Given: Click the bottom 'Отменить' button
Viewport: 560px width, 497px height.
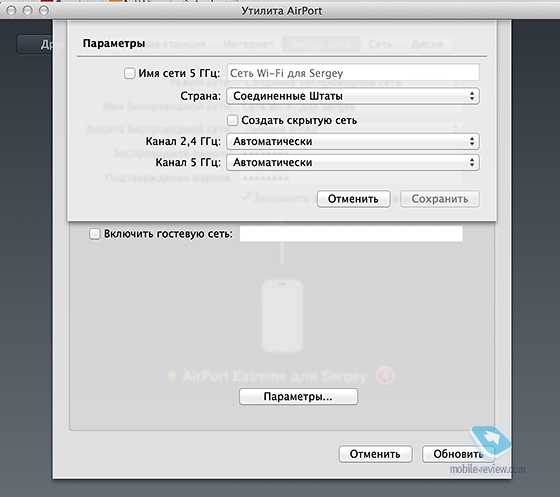Looking at the screenshot, I should click(375, 454).
